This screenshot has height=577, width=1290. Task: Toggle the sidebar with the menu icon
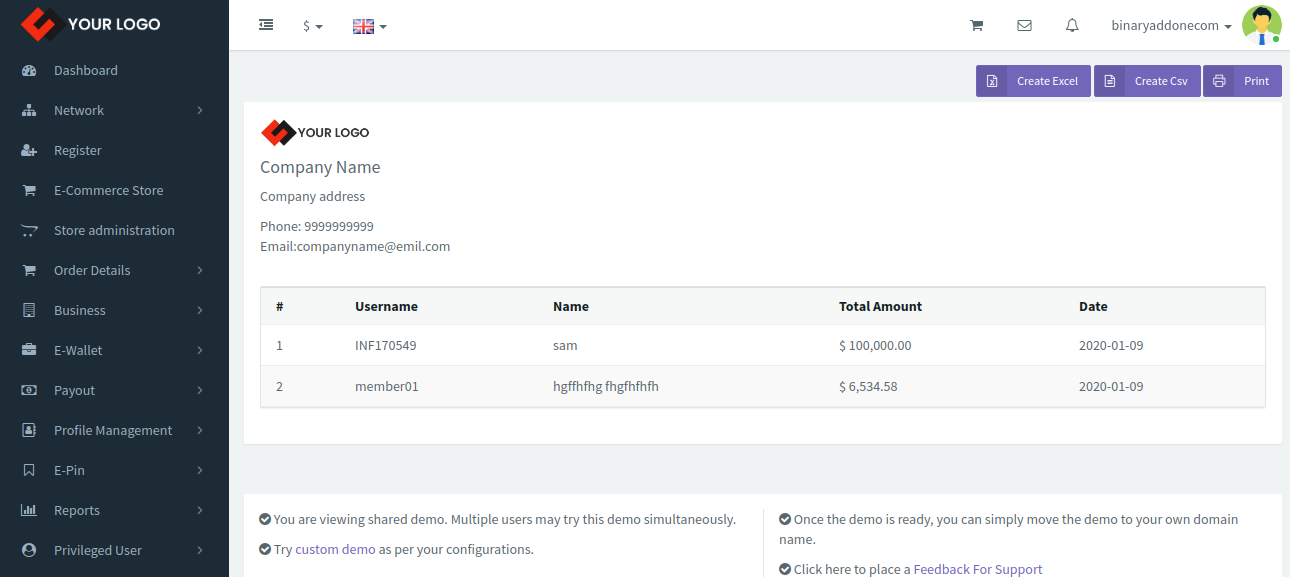(x=266, y=25)
